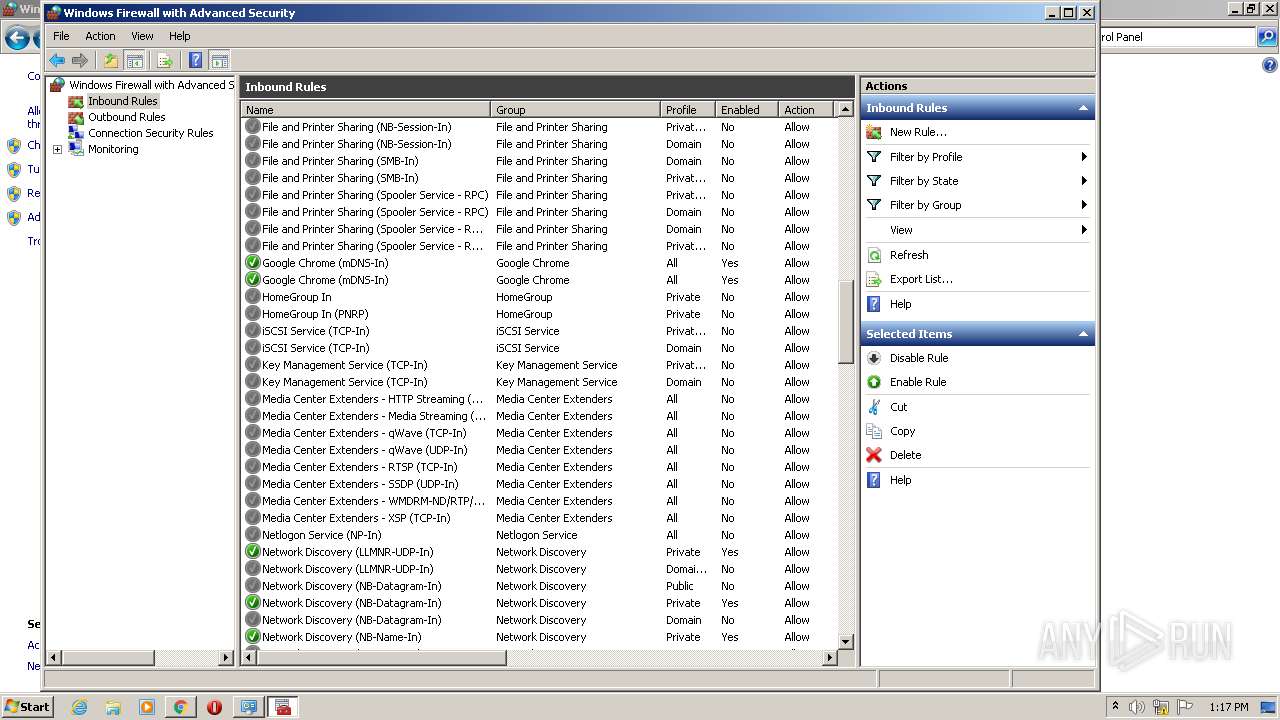Viewport: 1280px width, 720px height.
Task: Click the blue Back arrow toolbar icon
Action: tap(57, 61)
